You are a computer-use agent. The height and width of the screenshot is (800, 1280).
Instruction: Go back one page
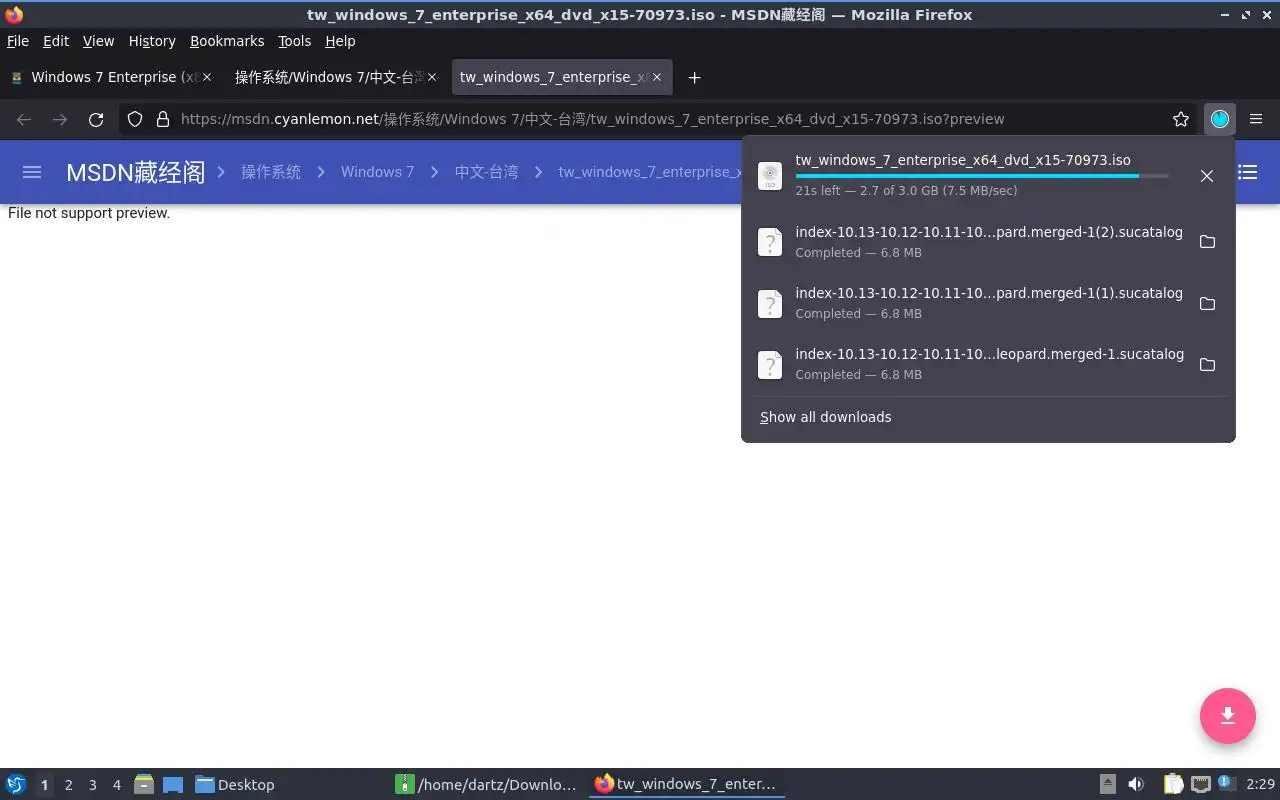pos(24,119)
